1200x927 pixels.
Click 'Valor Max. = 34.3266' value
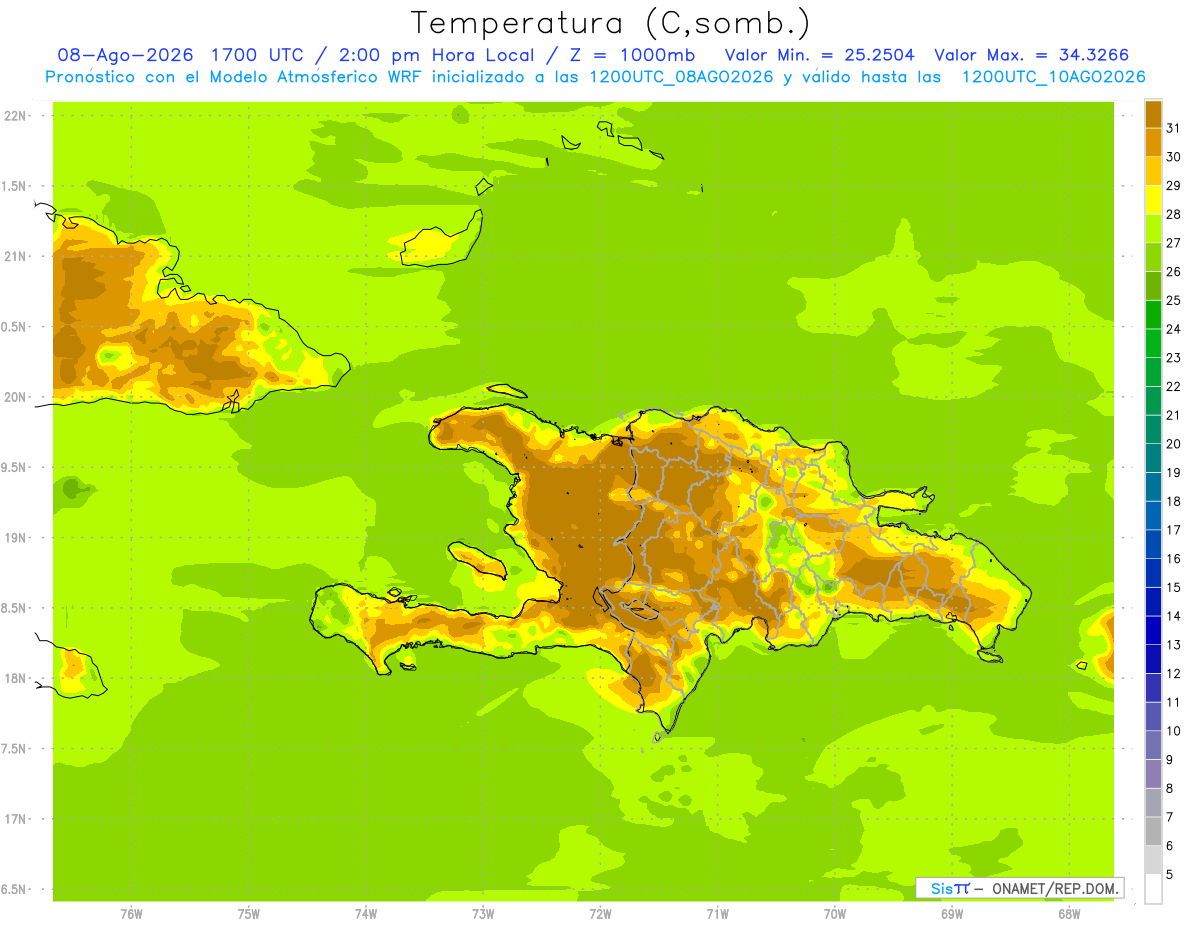(x=1032, y=55)
